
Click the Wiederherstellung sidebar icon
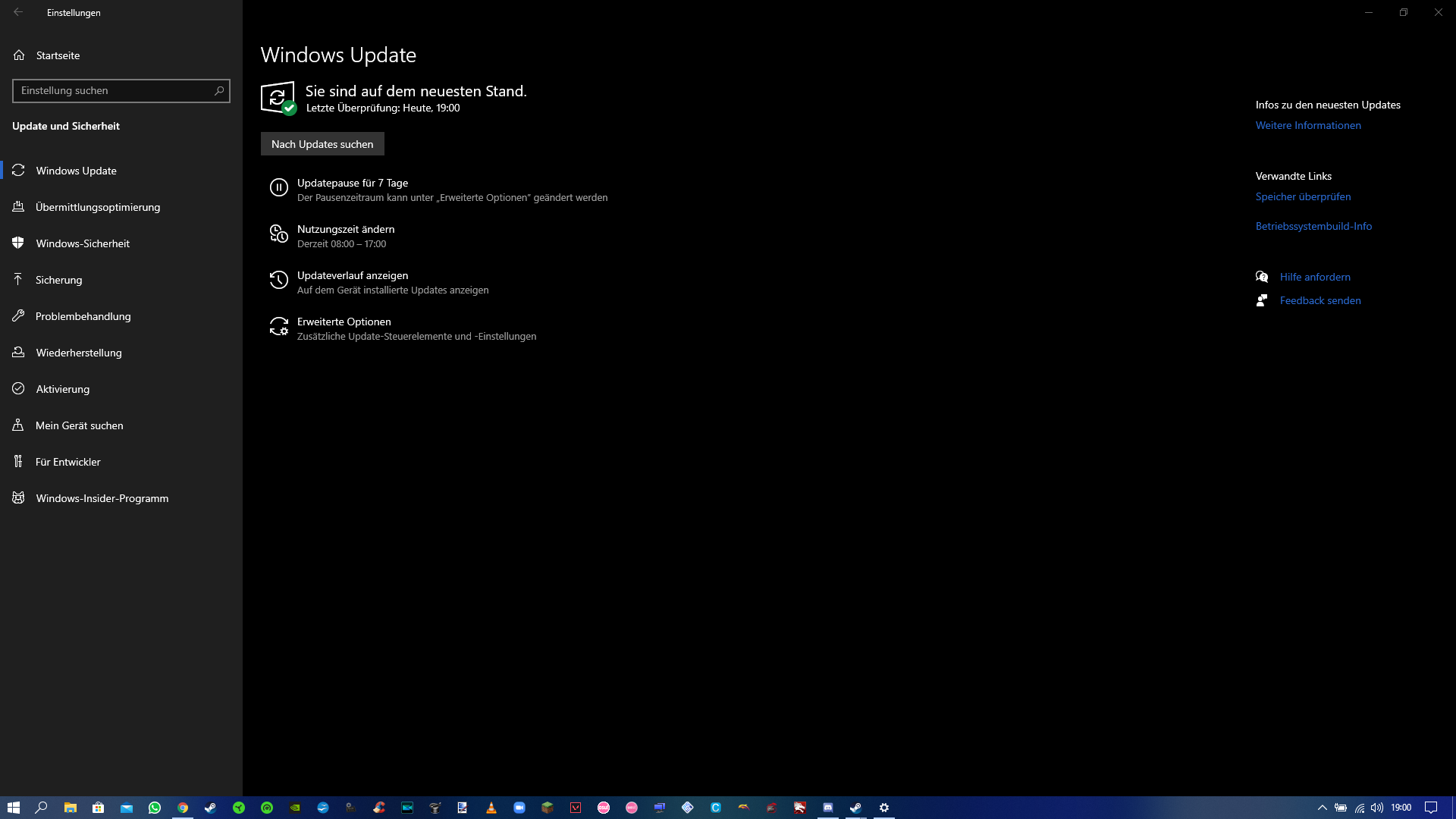coord(18,353)
